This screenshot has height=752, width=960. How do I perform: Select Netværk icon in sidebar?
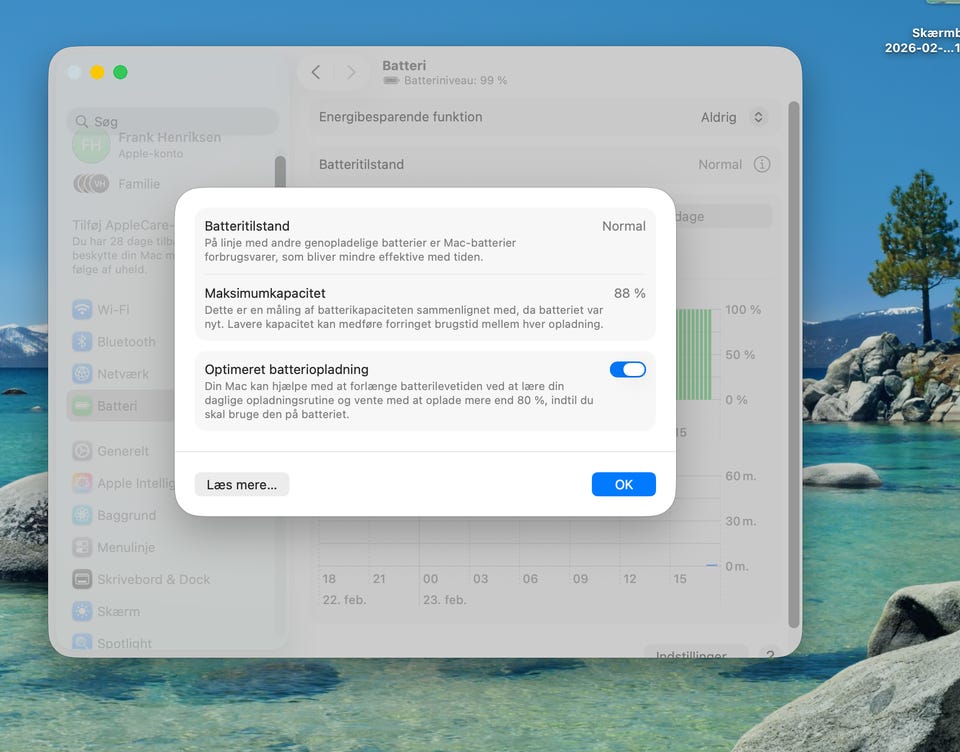82,374
